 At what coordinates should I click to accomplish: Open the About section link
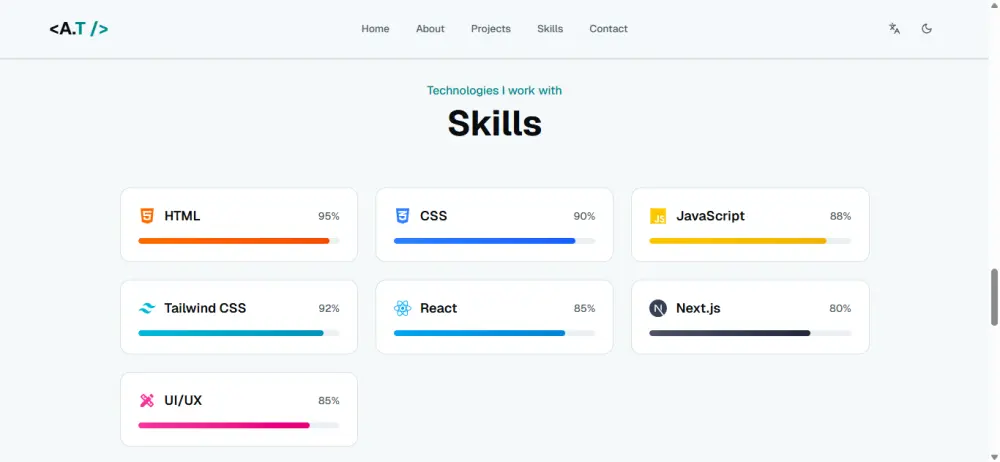point(430,29)
